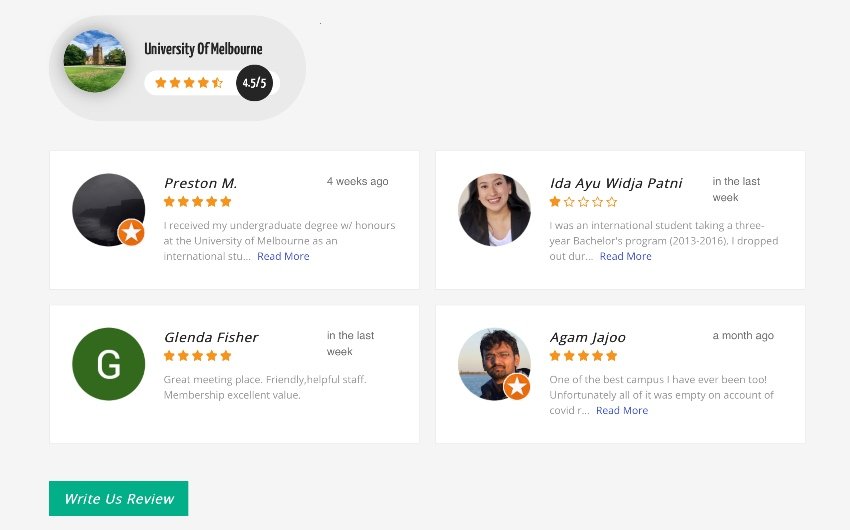Click the star badge on Agam Jajoo's avatar
The height and width of the screenshot is (530, 850).
pos(517,386)
